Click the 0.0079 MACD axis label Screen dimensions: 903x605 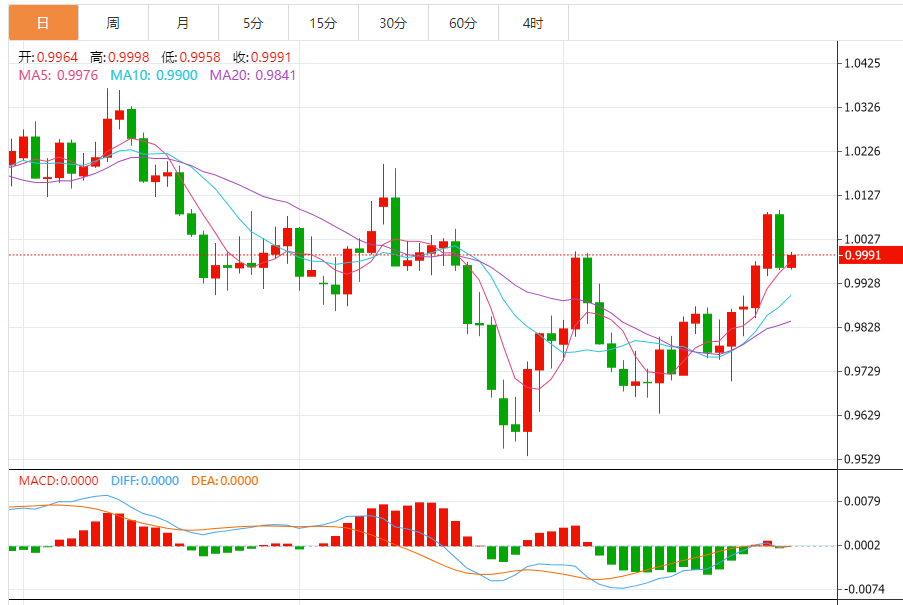pyautogui.click(x=862, y=501)
